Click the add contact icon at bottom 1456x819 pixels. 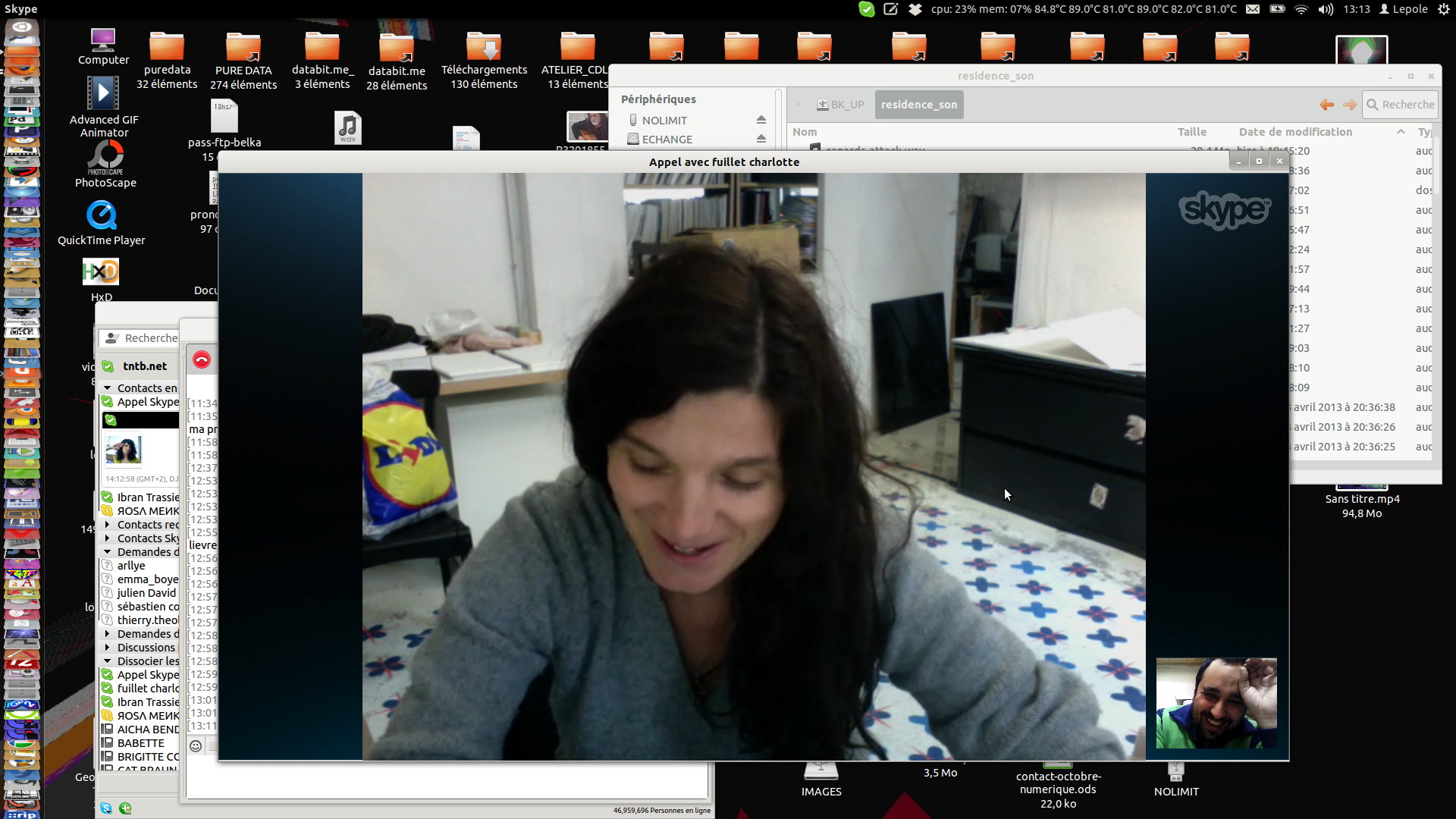[125, 808]
